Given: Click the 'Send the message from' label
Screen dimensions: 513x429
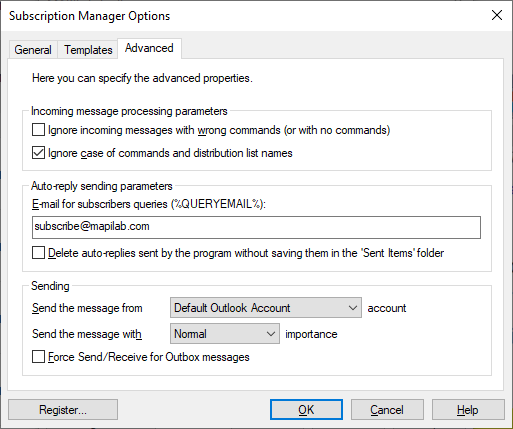Looking at the screenshot, I should [x=87, y=308].
